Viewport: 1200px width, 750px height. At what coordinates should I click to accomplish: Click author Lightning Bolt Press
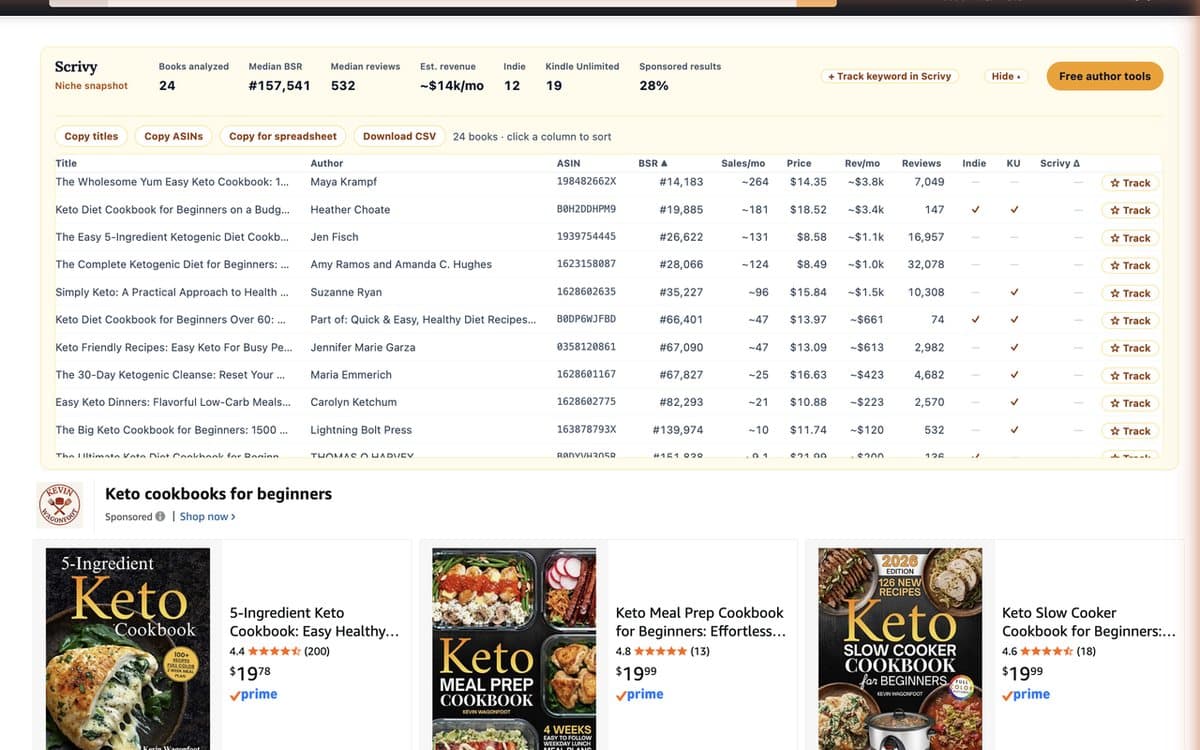coord(361,430)
